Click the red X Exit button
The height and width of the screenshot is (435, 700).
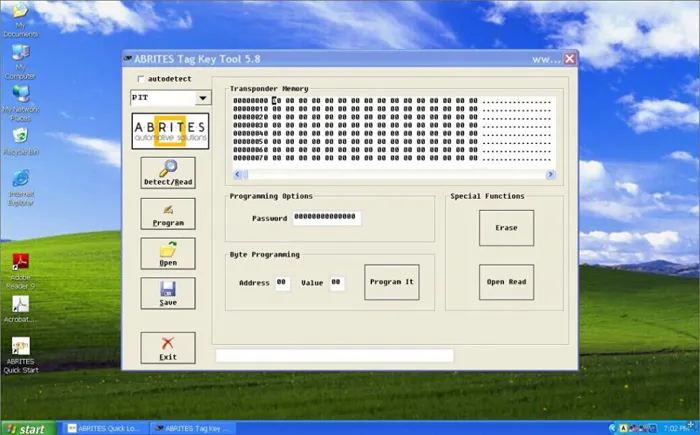(168, 348)
